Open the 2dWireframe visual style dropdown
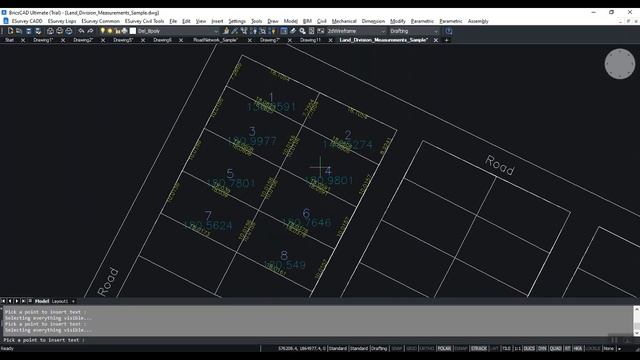Image resolution: width=640 pixels, height=360 pixels. (356, 31)
